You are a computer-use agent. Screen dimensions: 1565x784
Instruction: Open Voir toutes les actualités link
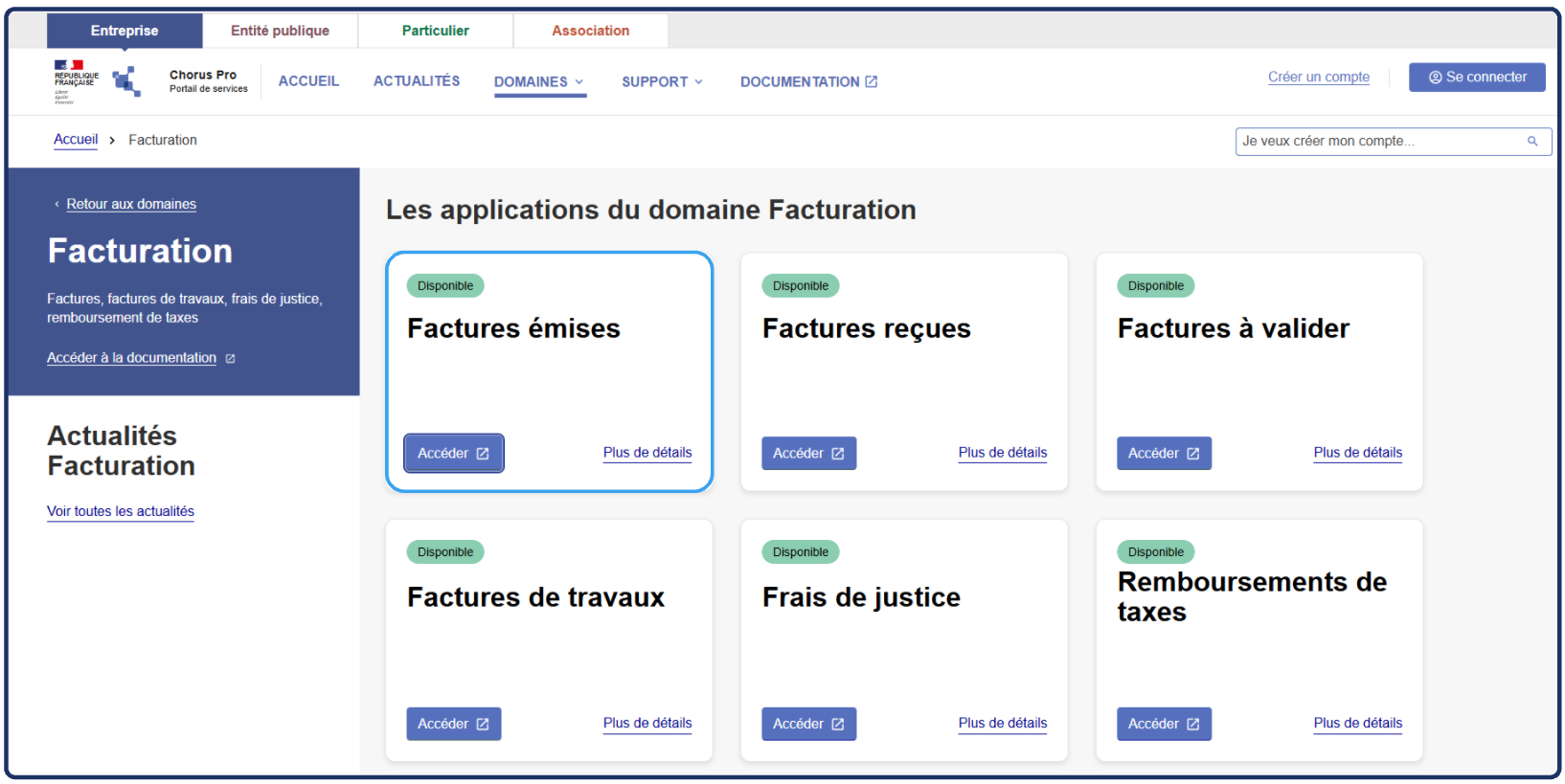121,512
